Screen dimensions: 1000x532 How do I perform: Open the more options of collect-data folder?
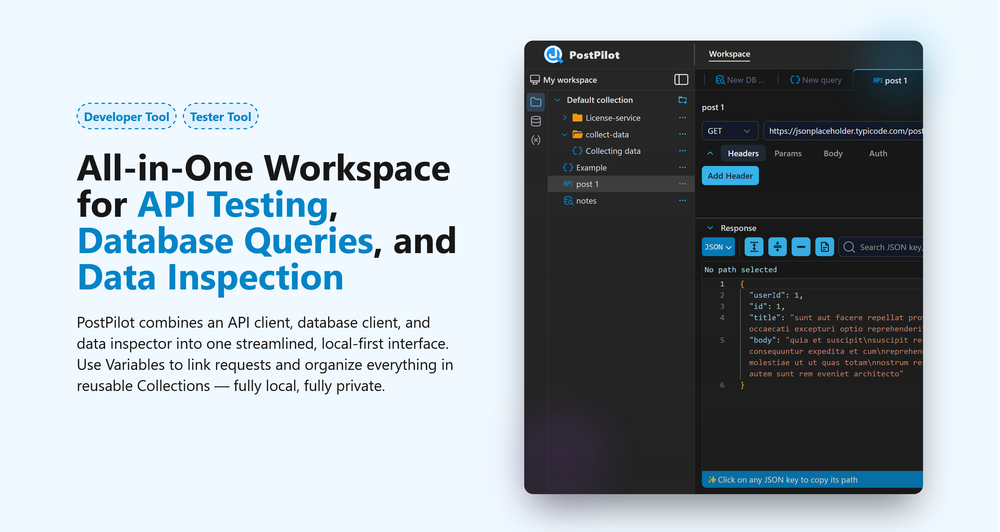tap(682, 135)
